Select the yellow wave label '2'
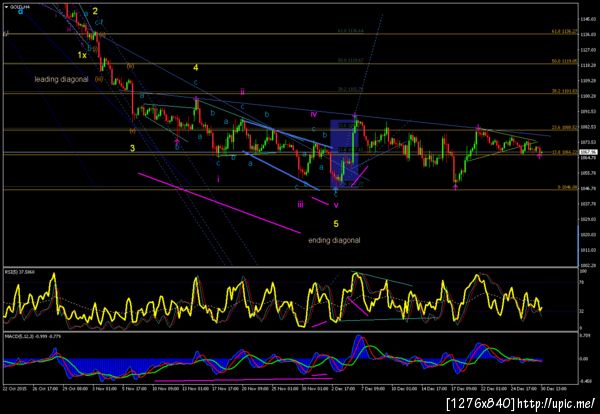Image resolution: width=600 pixels, height=414 pixels. [x=95, y=11]
